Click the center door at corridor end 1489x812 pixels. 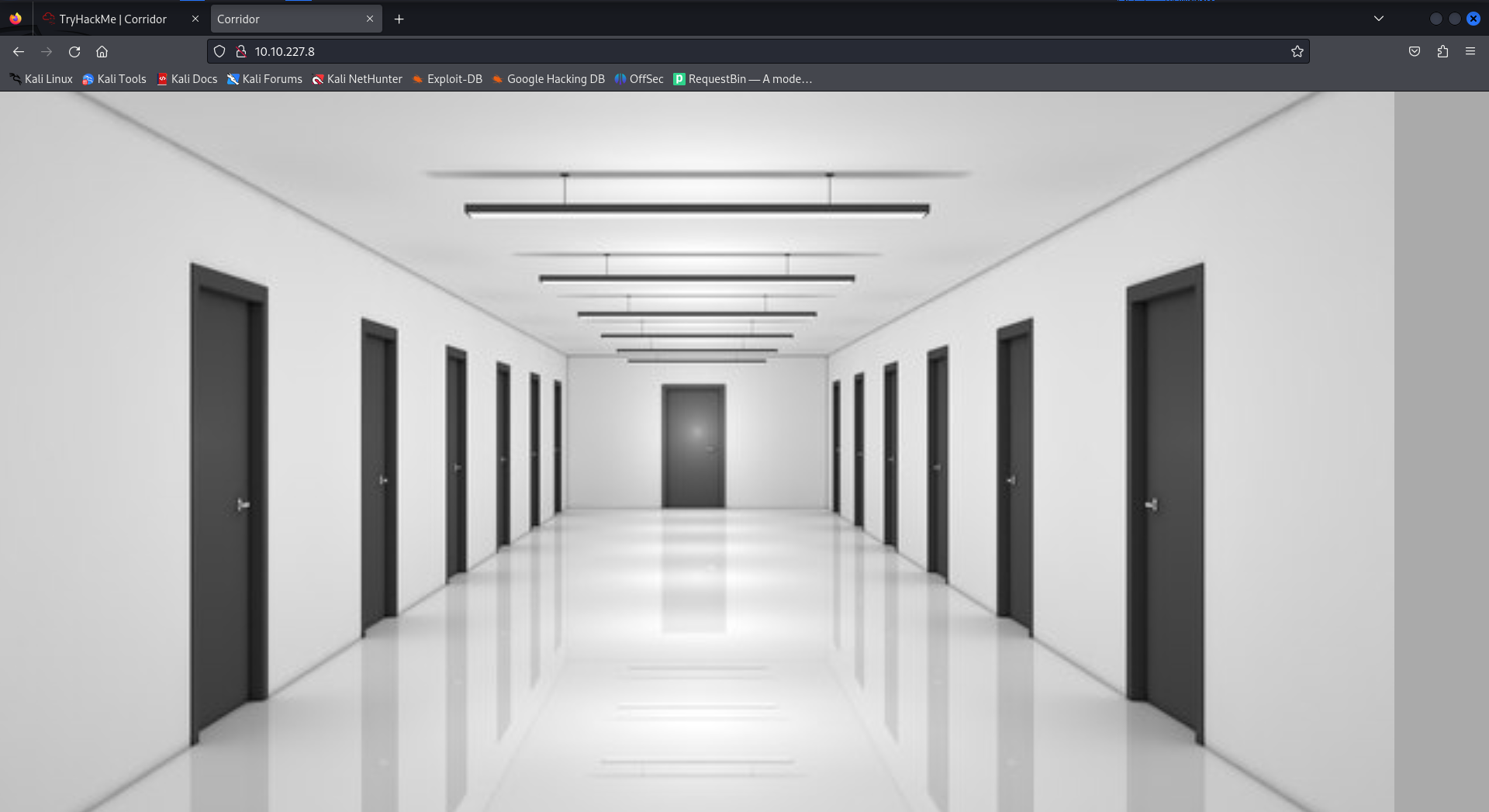(x=693, y=446)
